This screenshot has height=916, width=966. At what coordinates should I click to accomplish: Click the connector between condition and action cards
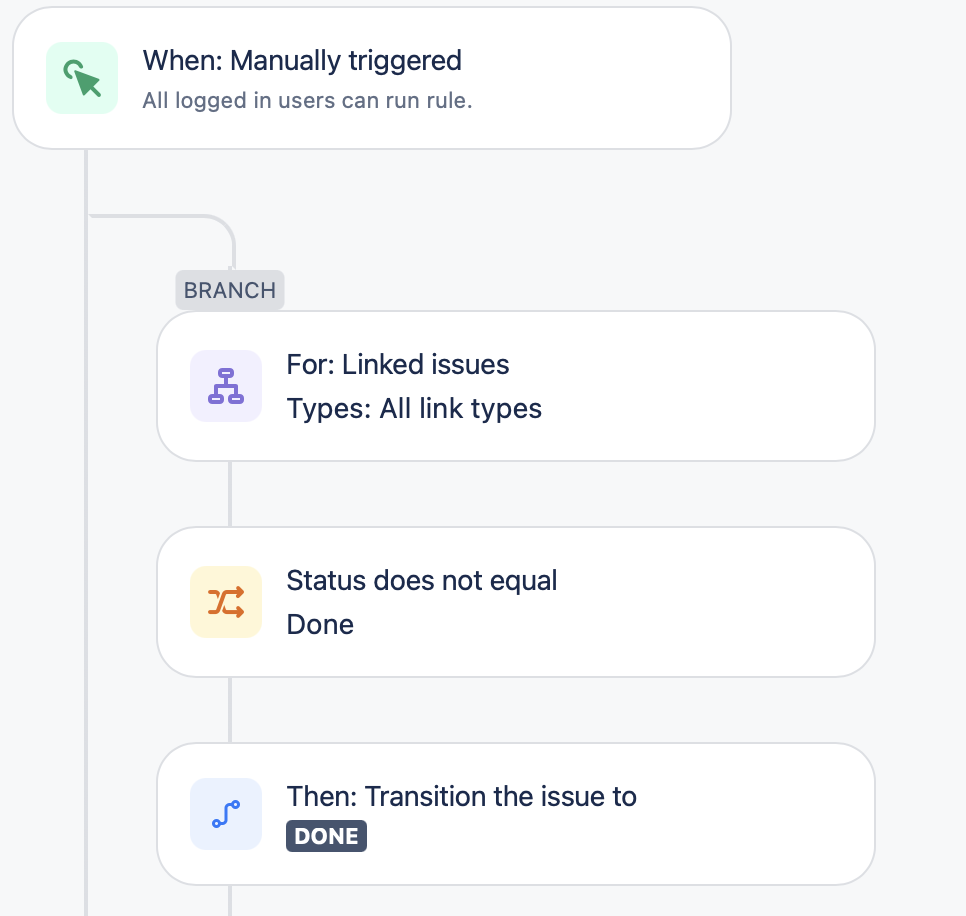[x=230, y=710]
